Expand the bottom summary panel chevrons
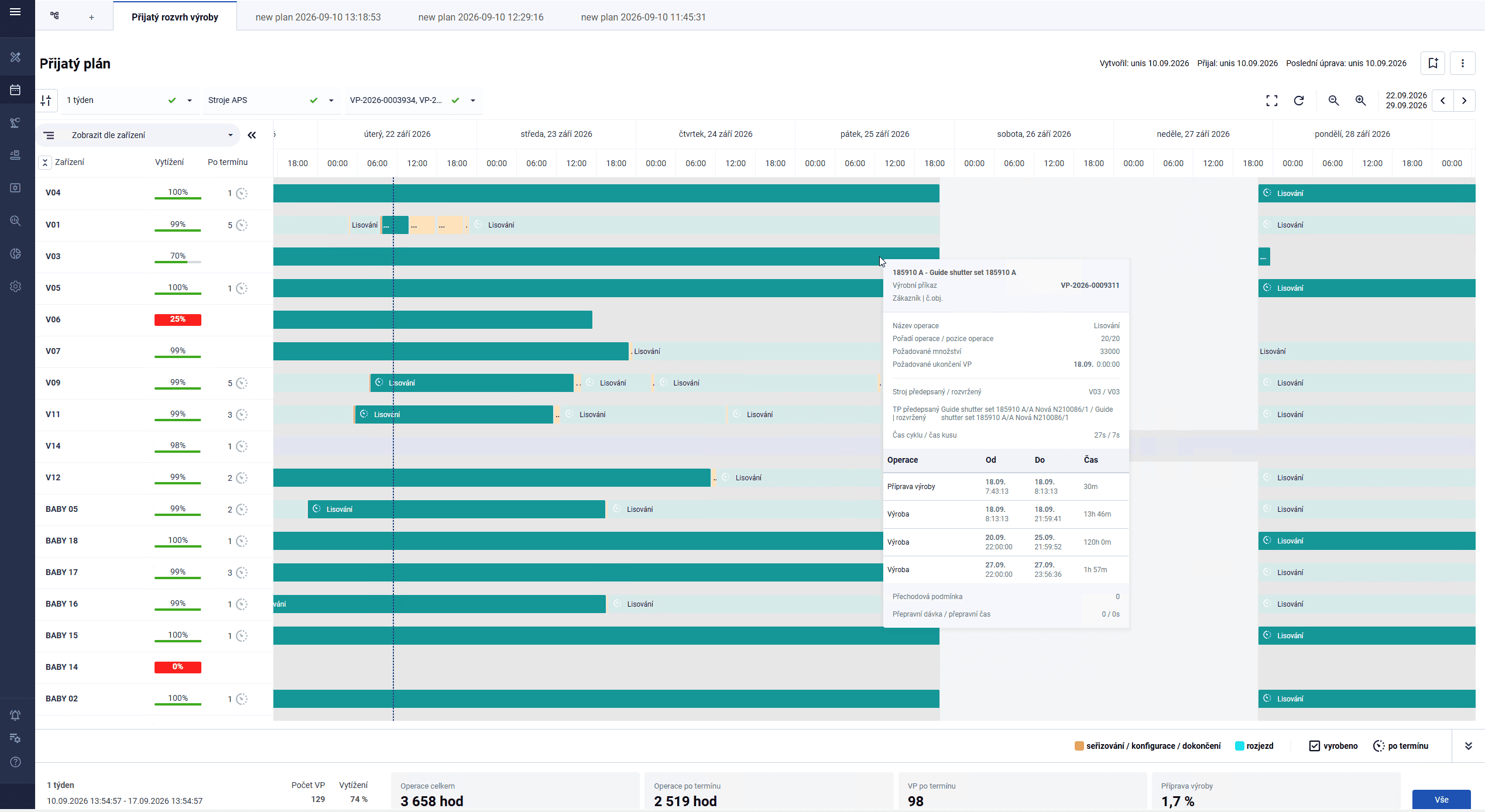This screenshot has height=812, width=1485. 1469,746
